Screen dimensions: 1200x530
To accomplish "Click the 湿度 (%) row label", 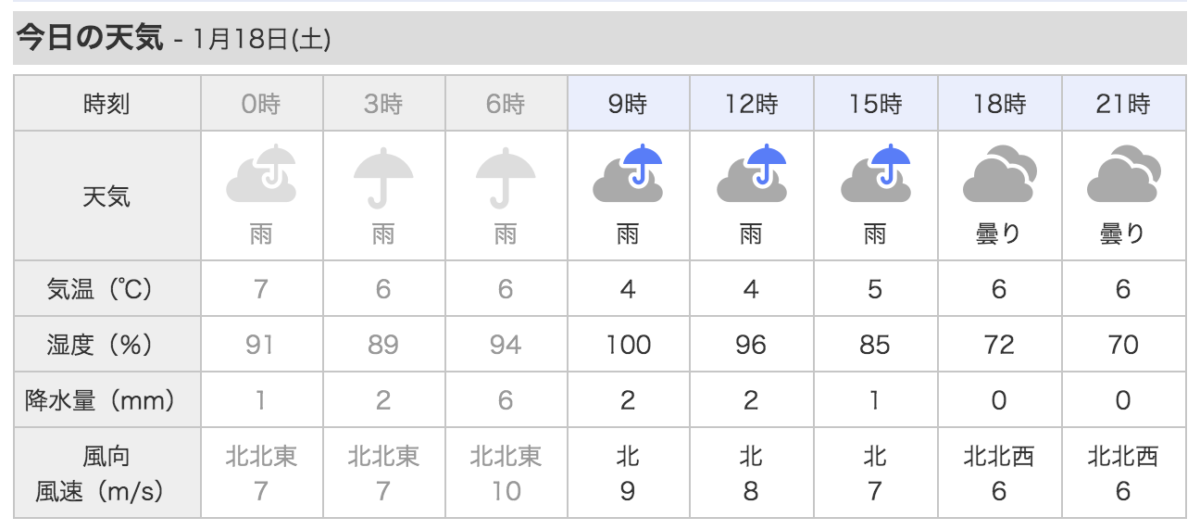I will pyautogui.click(x=106, y=345).
